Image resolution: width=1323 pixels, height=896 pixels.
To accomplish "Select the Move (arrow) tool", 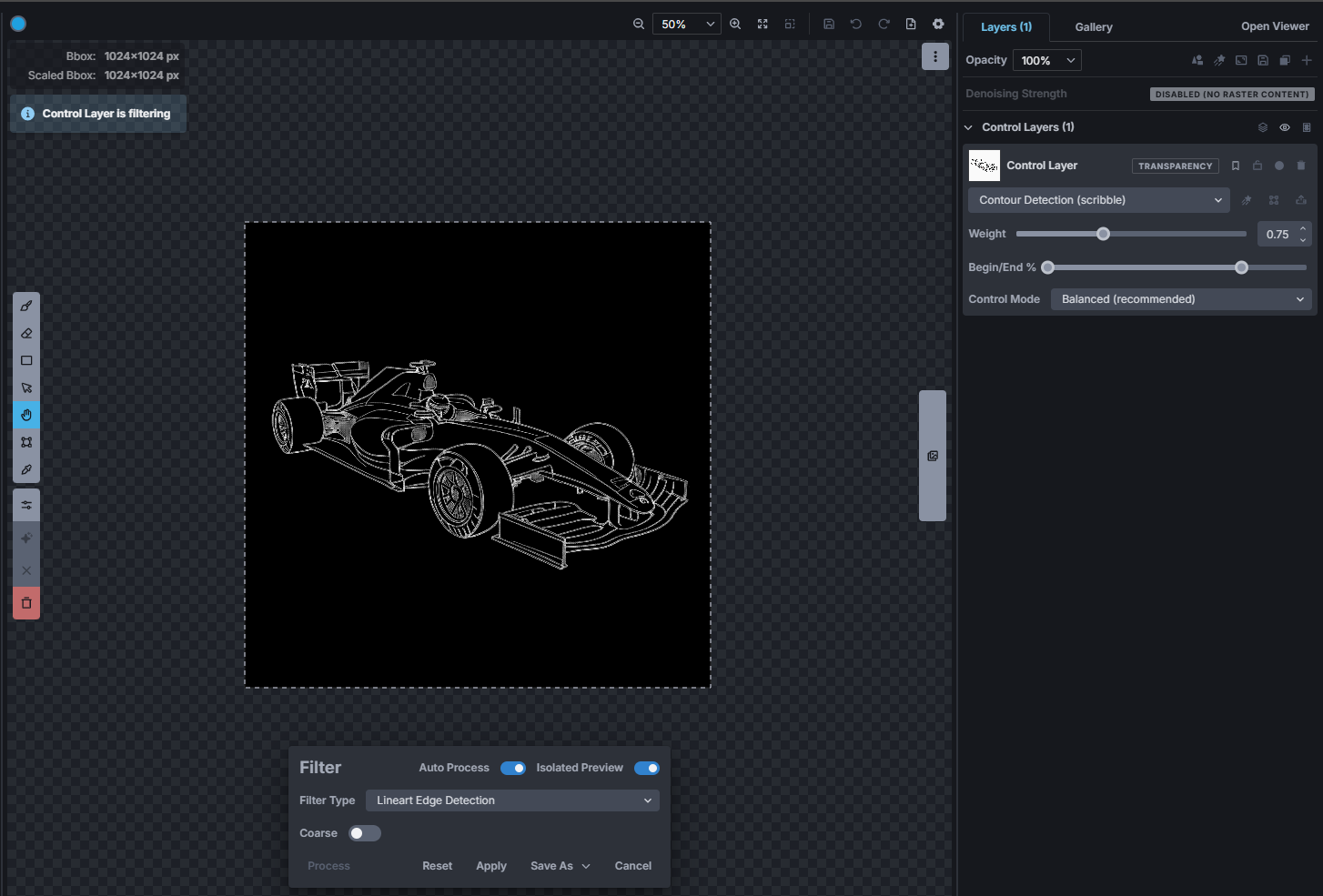I will [26, 388].
